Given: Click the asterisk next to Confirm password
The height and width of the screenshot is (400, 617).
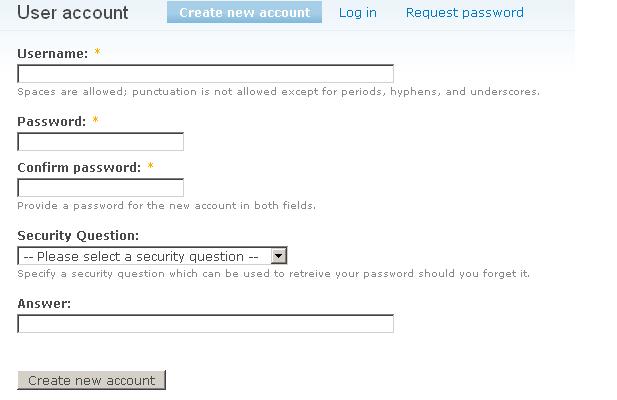Looking at the screenshot, I should [x=150, y=167].
